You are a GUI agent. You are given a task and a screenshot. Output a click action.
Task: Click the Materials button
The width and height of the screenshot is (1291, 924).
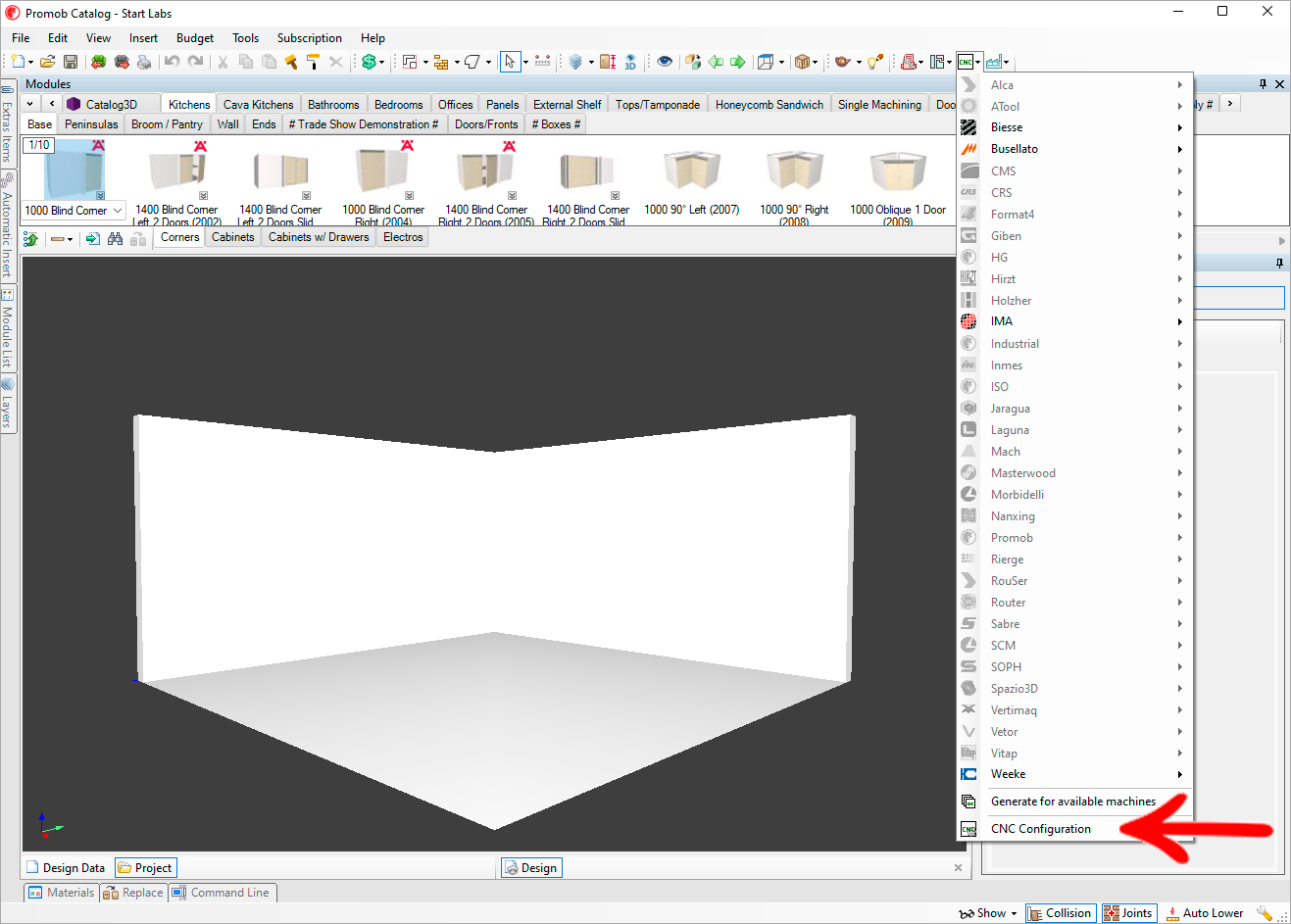62,893
